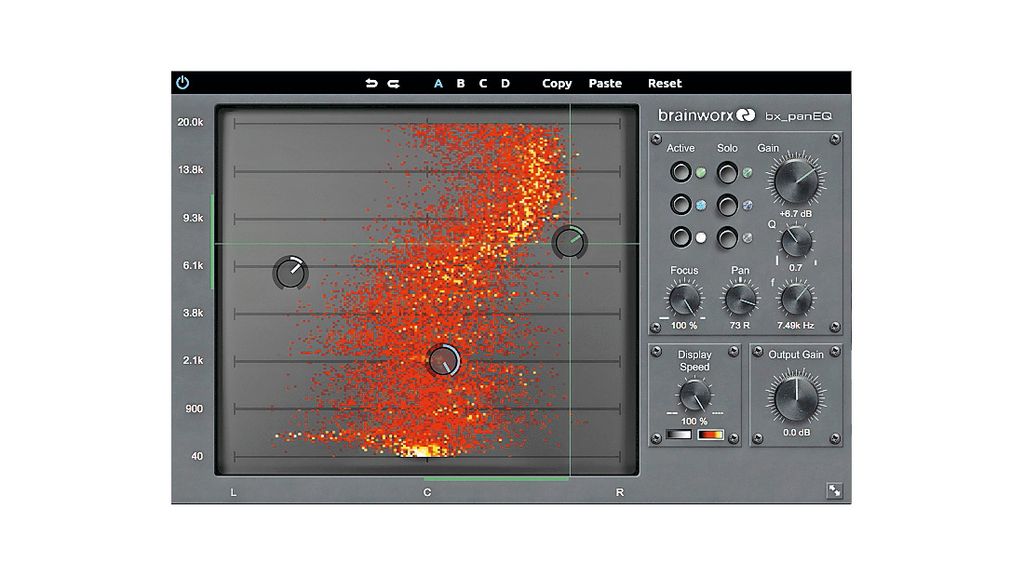The height and width of the screenshot is (576, 1024).
Task: Click the Q knob
Action: [796, 242]
